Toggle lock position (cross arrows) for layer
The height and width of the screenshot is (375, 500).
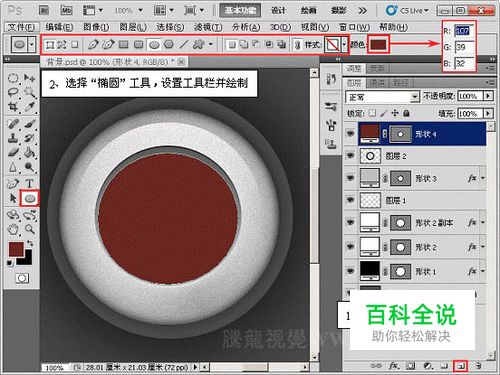point(395,113)
